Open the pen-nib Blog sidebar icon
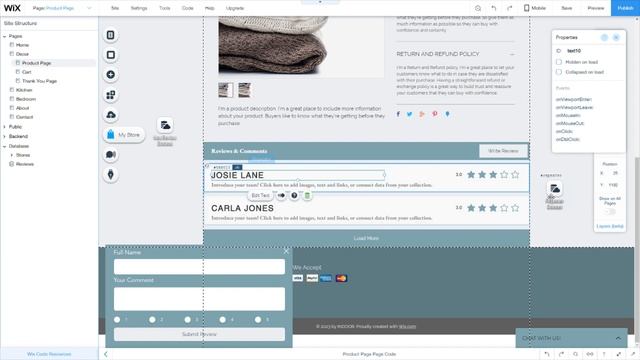640x360 pixels. [x=111, y=174]
